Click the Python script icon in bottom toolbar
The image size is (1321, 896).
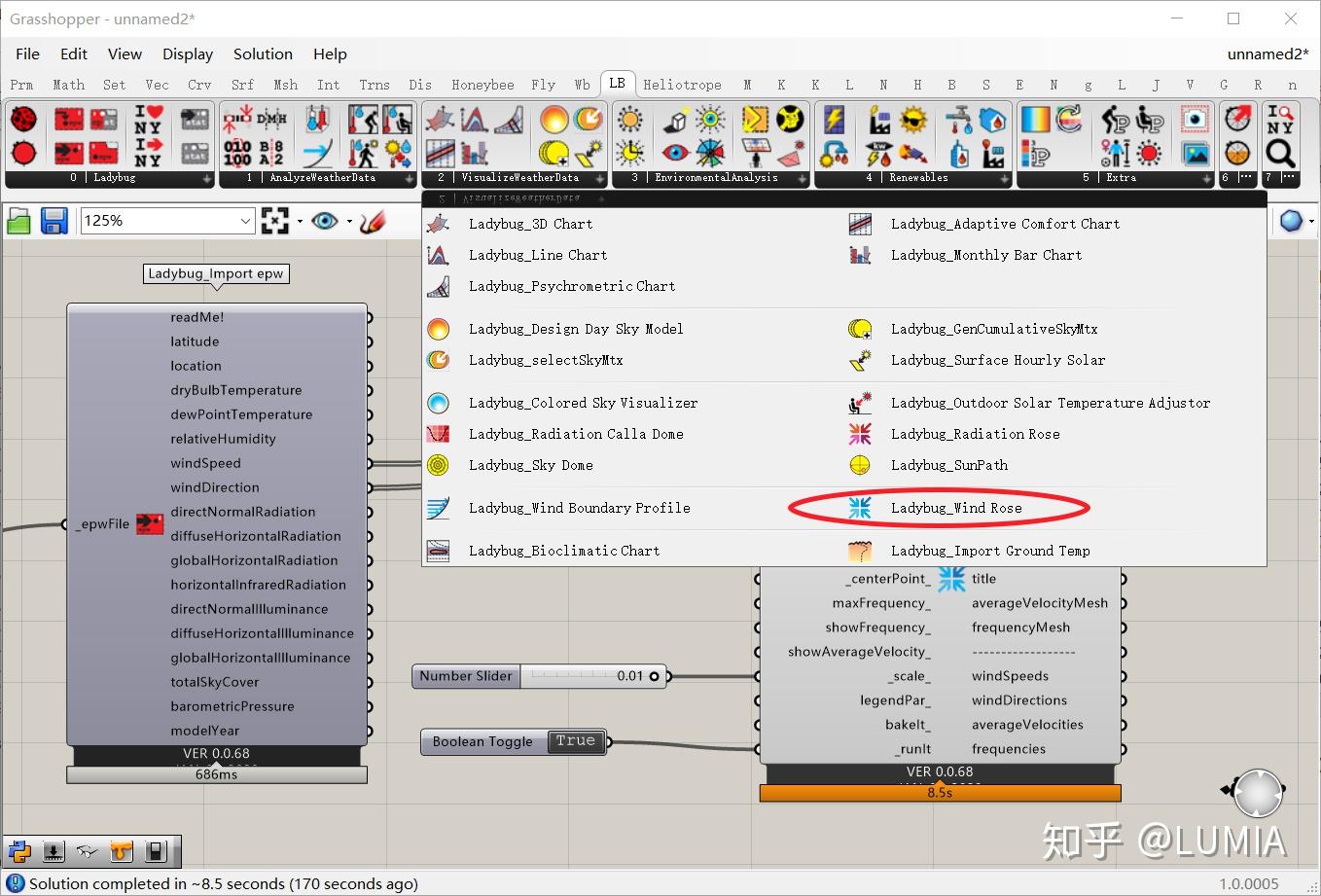pos(19,852)
